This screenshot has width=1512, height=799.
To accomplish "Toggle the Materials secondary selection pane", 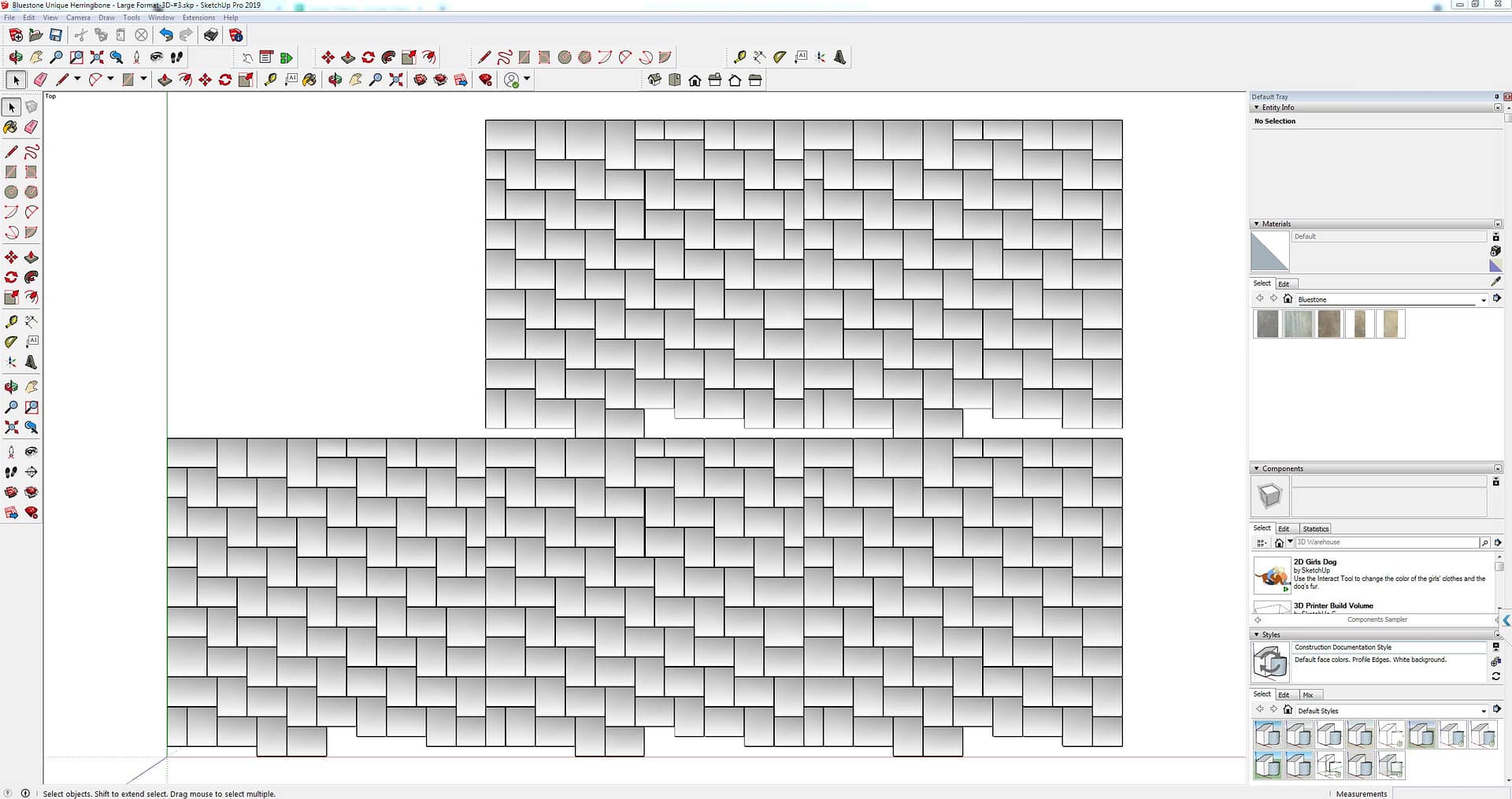I will (x=1495, y=237).
